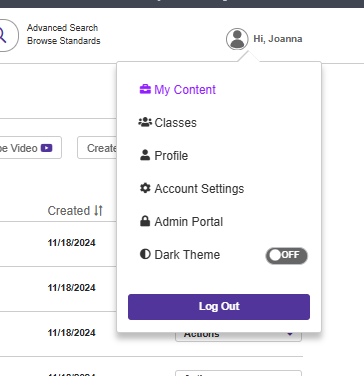Open the Hi, Joanna user menu
364x376 pixels.
pyautogui.click(x=278, y=39)
